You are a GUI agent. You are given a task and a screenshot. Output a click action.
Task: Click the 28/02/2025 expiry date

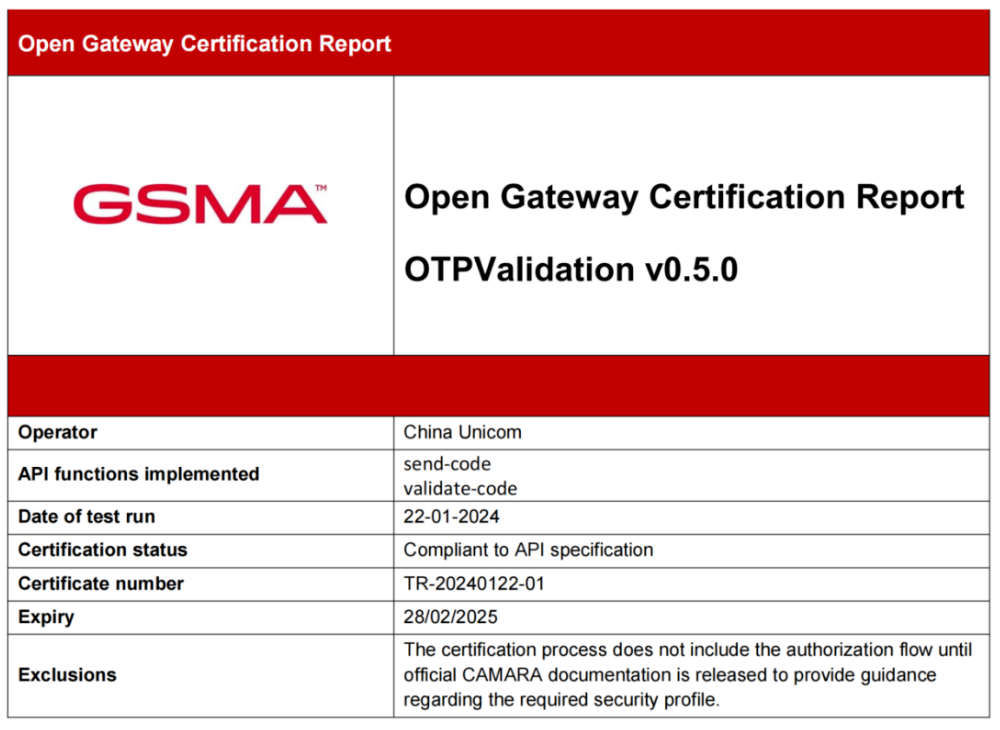[450, 617]
